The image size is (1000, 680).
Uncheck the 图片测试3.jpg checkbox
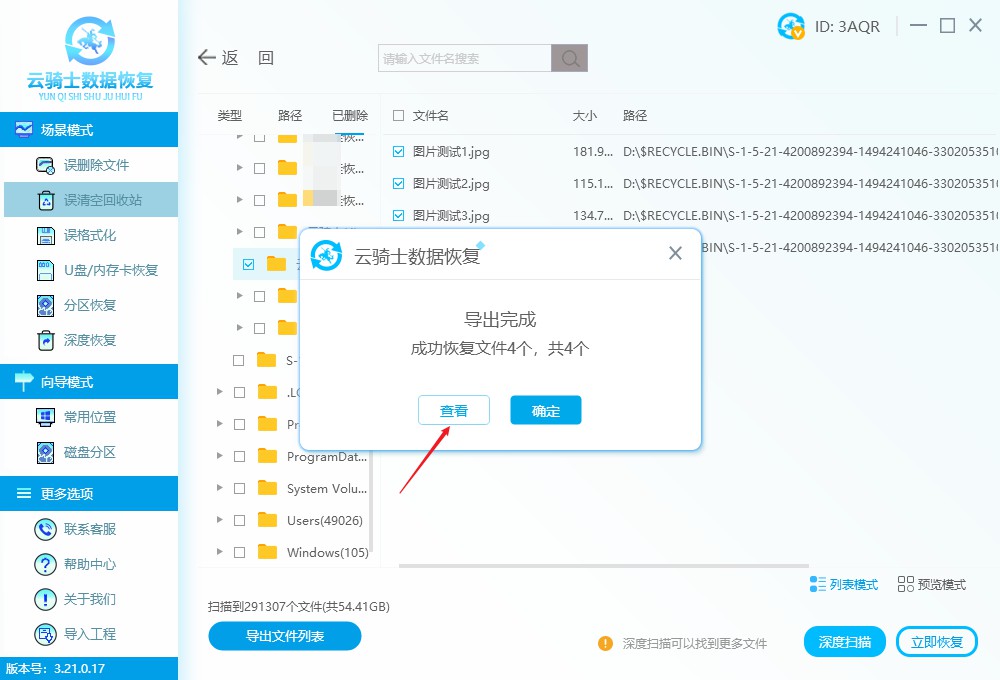click(399, 216)
